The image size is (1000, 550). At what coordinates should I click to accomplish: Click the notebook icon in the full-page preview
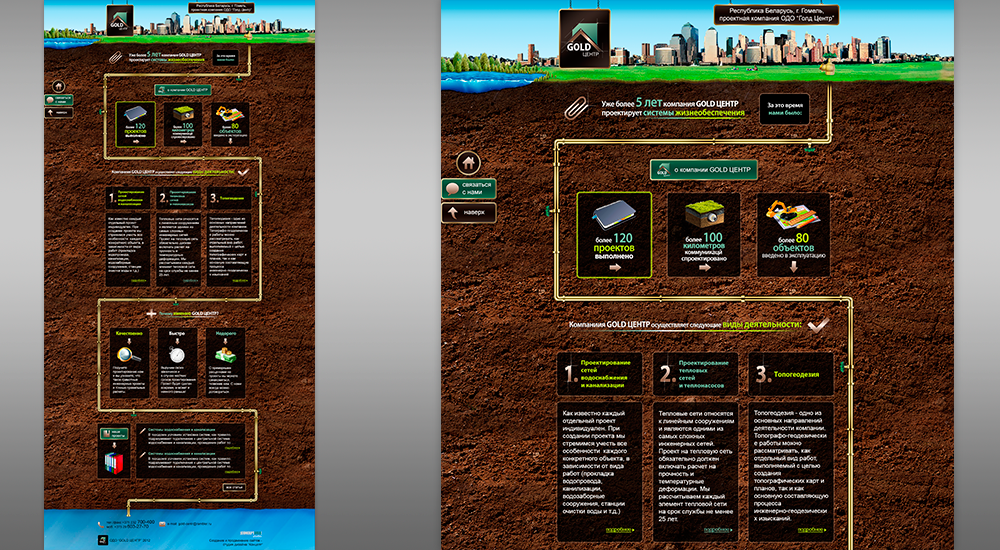135,114
